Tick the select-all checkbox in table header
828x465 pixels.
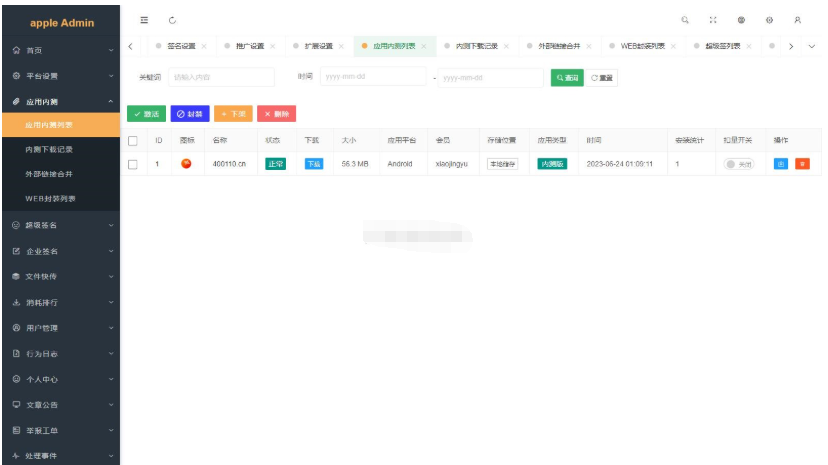click(133, 141)
